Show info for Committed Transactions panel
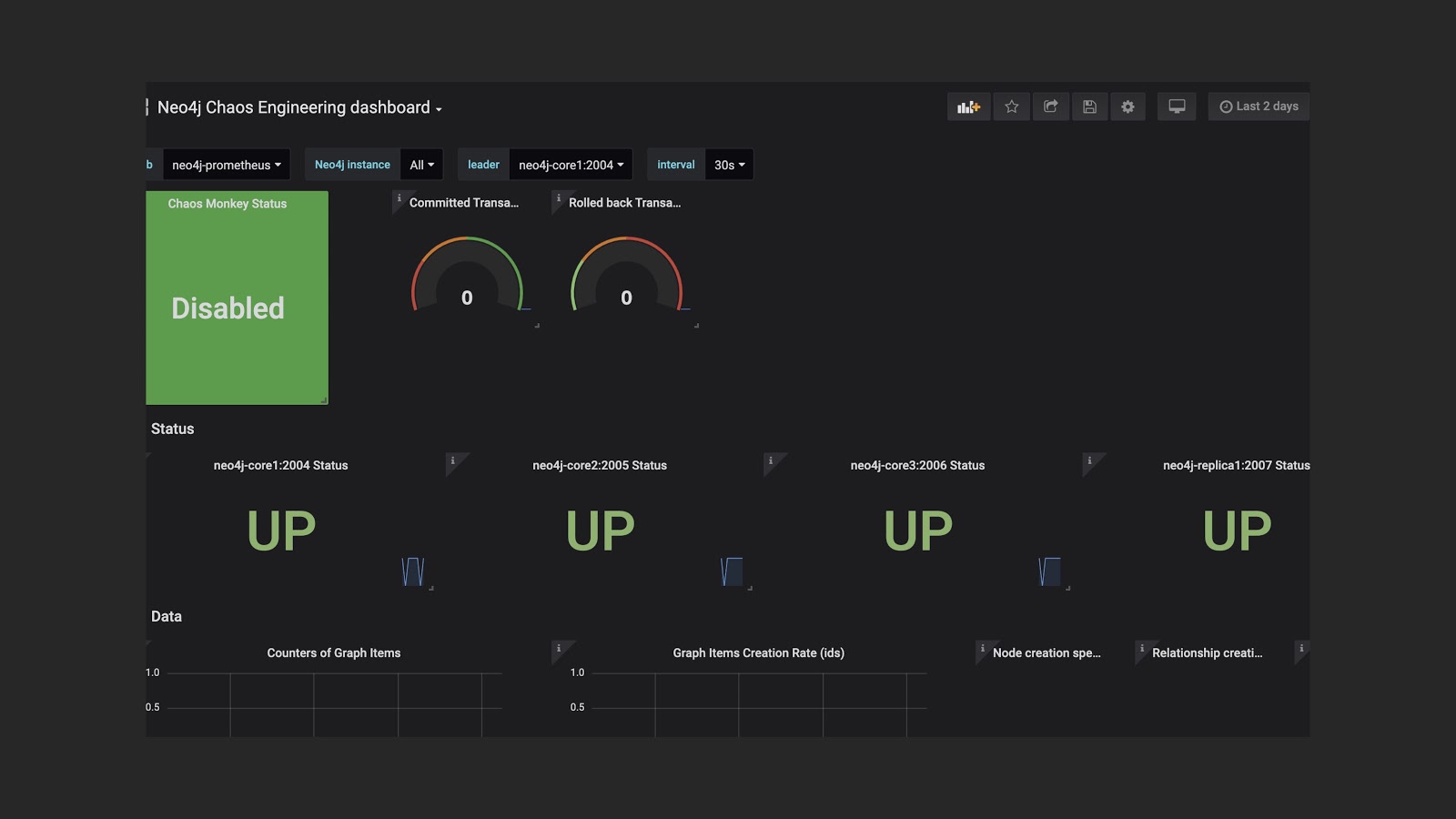The height and width of the screenshot is (819, 1456). pyautogui.click(x=399, y=197)
